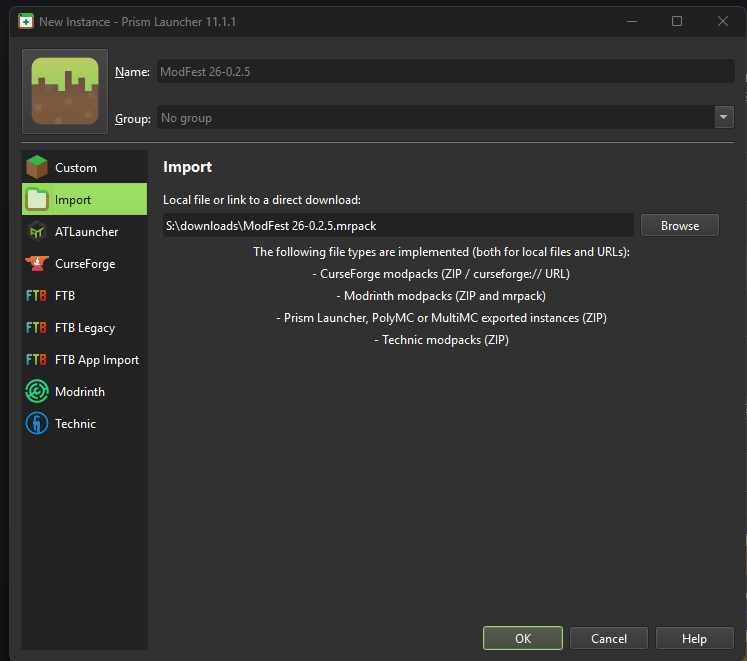Click the Cancel button
This screenshot has height=661, width=747.
tap(609, 638)
